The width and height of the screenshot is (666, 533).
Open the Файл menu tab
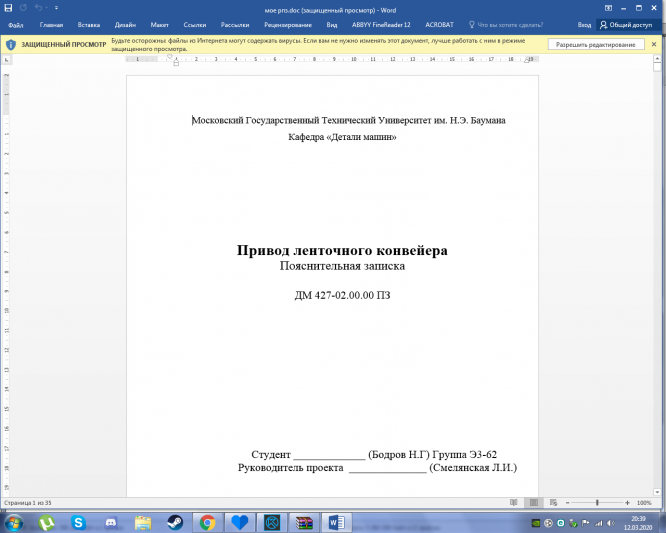(x=15, y=24)
